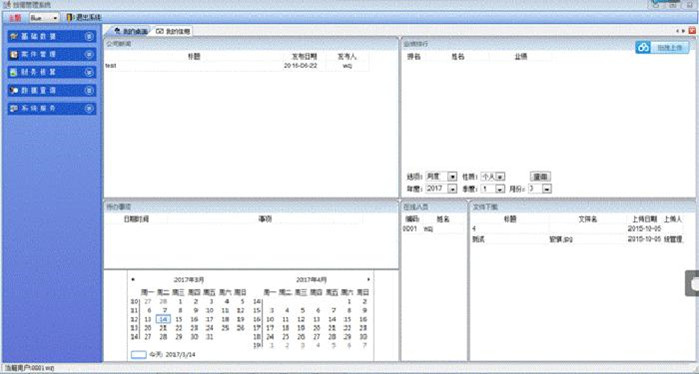Click the 拖拽上传 button
Screen dimensions: 699x374
[662, 47]
